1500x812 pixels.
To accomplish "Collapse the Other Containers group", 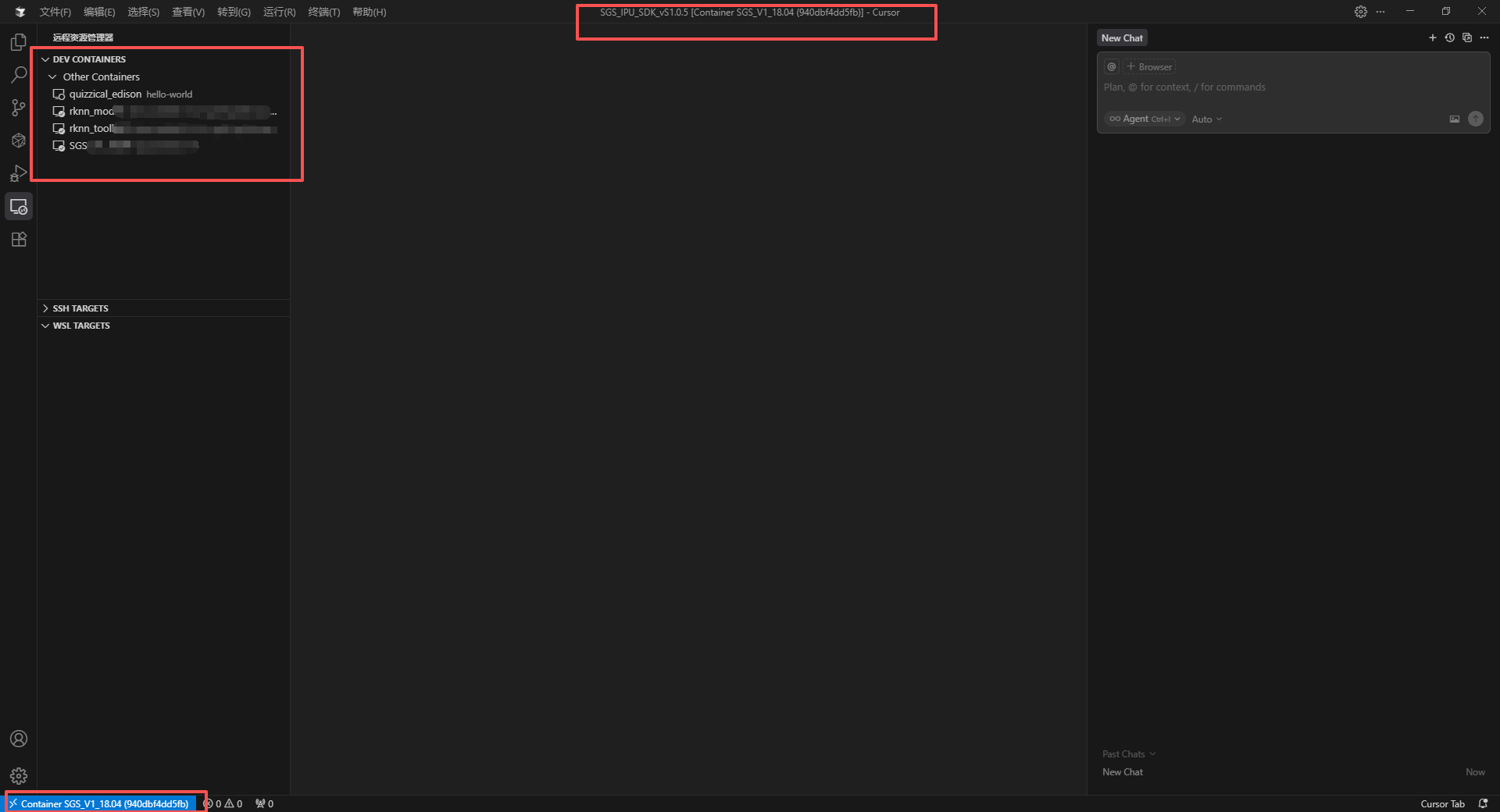I will click(52, 77).
